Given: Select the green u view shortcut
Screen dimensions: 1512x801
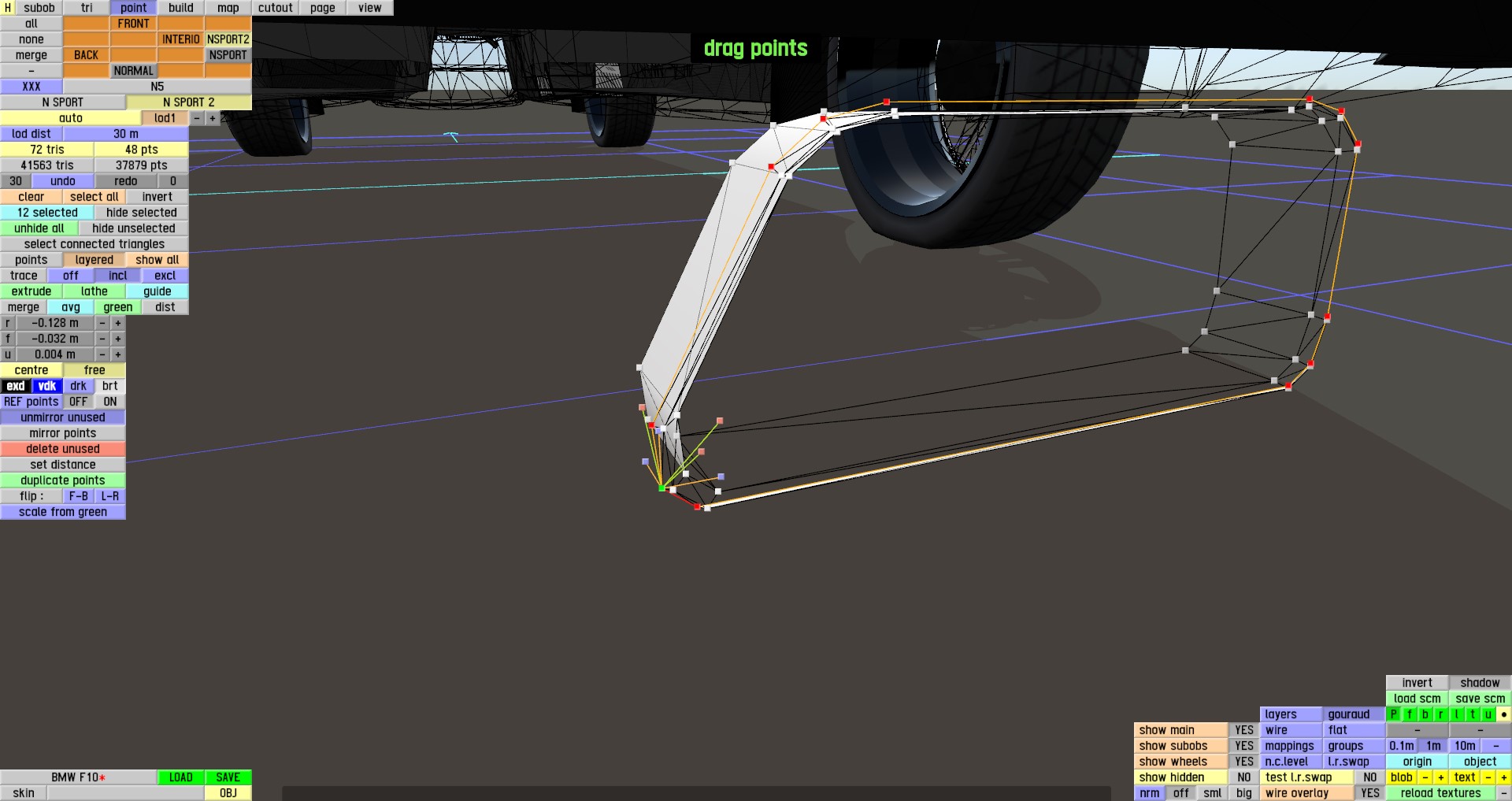Looking at the screenshot, I should coord(1488,714).
